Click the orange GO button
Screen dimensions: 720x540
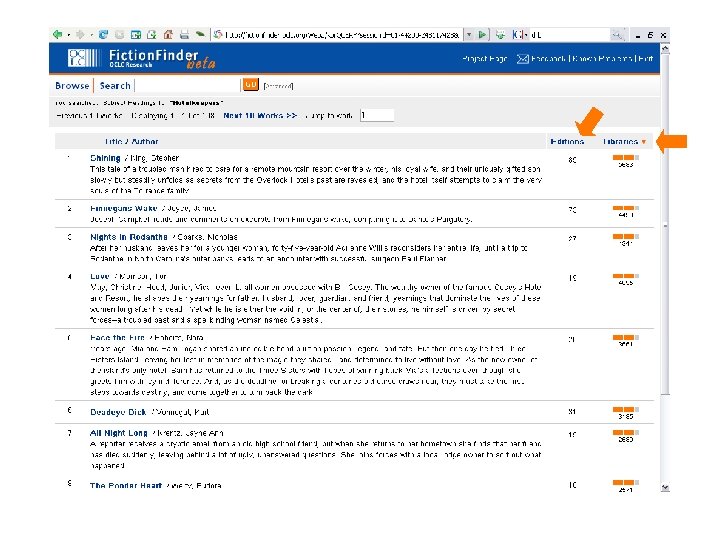[x=250, y=85]
